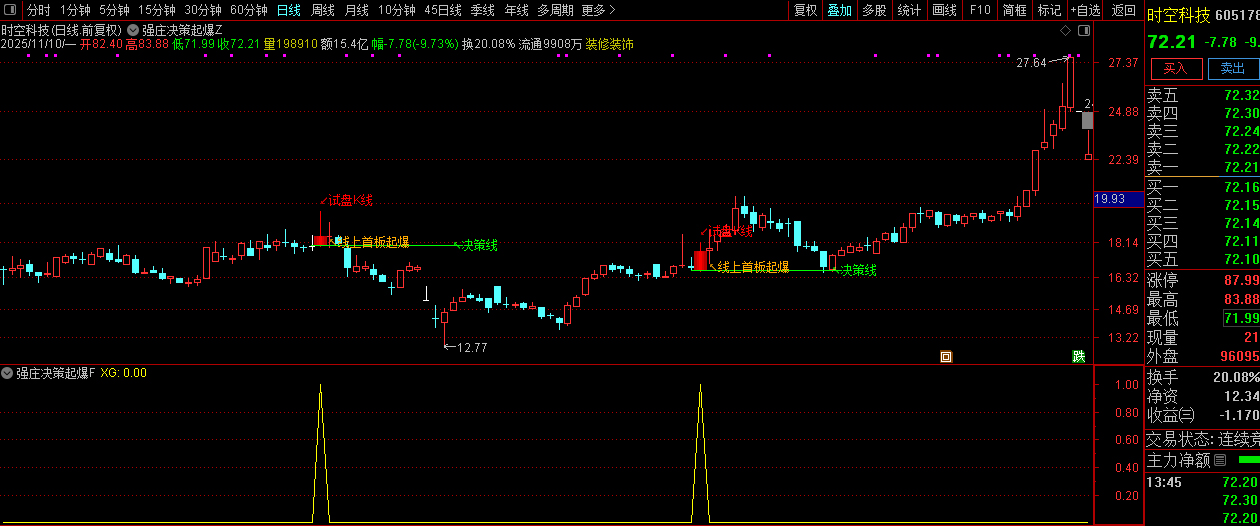Click the 买五 bid price row
Screen dimensions: 1260x526
point(1203,259)
